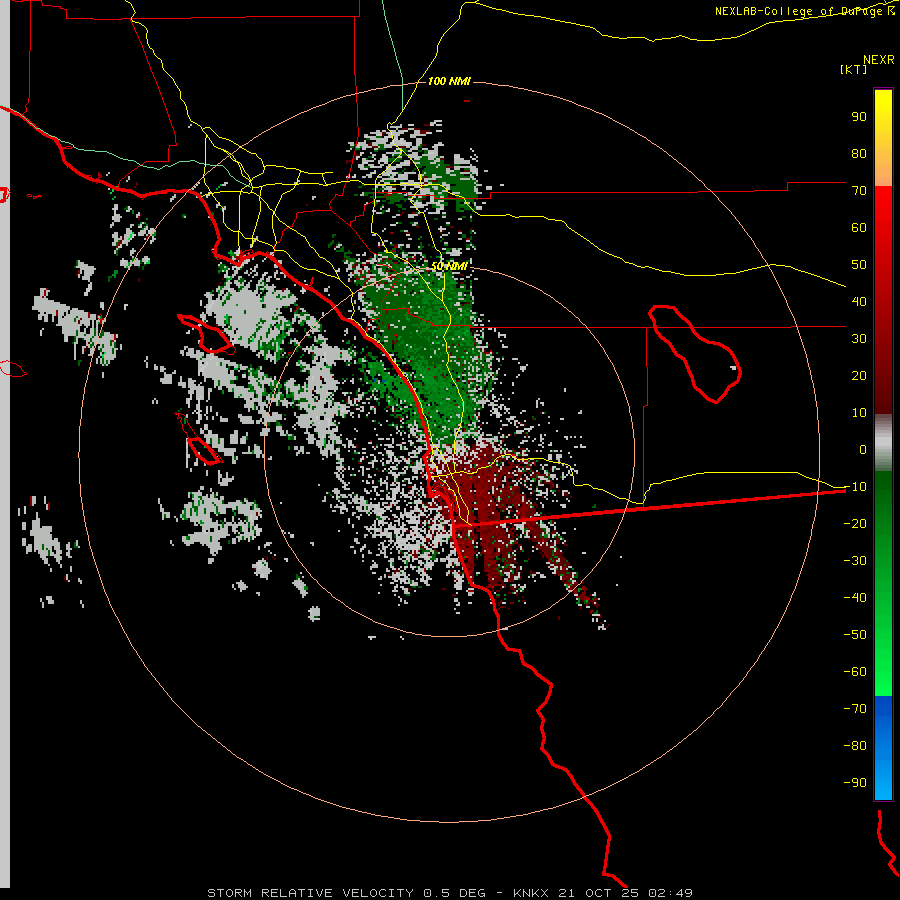The image size is (900, 900).
Task: Click the 50 value on velocity scale
Action: (859, 265)
